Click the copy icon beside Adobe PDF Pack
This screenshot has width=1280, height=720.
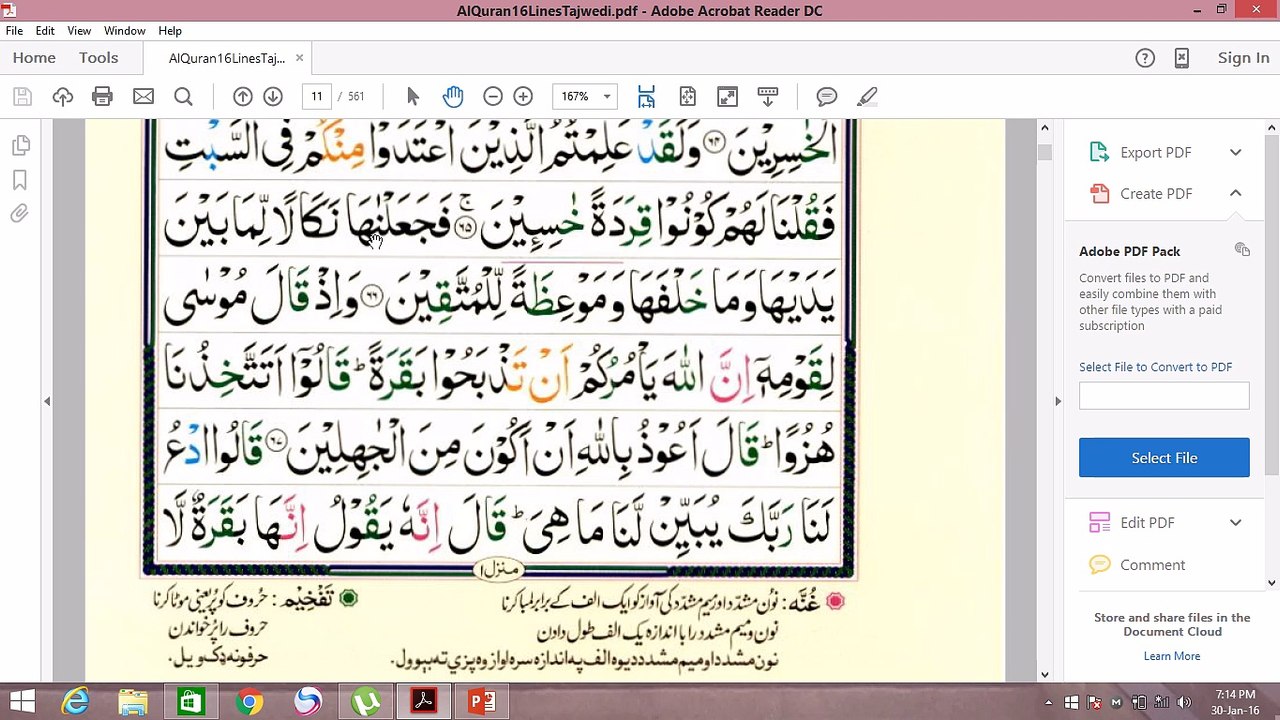[1242, 250]
